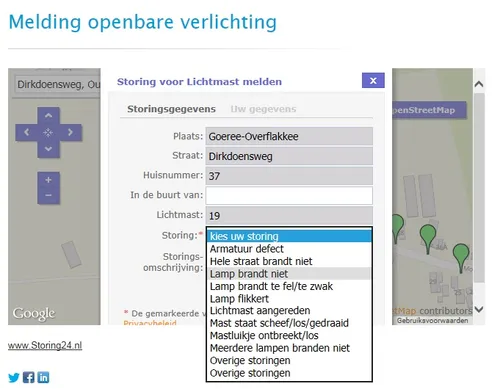This screenshot has width=500, height=389.
Task: Switch to the Uw gegevens tab
Action: pos(263,109)
